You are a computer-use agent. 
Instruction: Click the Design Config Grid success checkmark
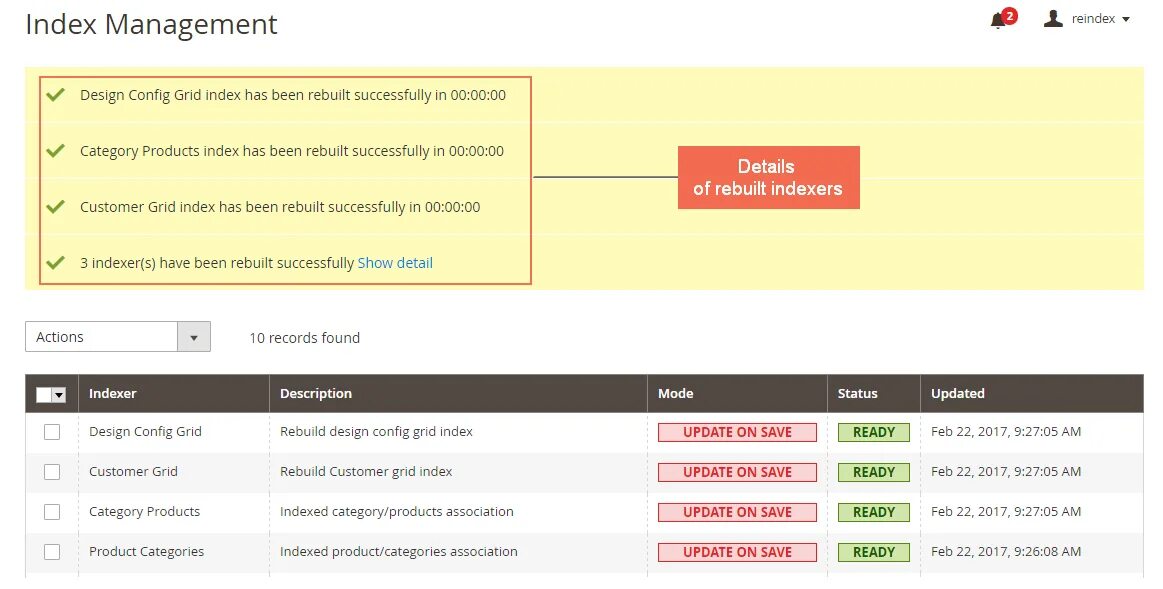pyautogui.click(x=56, y=95)
